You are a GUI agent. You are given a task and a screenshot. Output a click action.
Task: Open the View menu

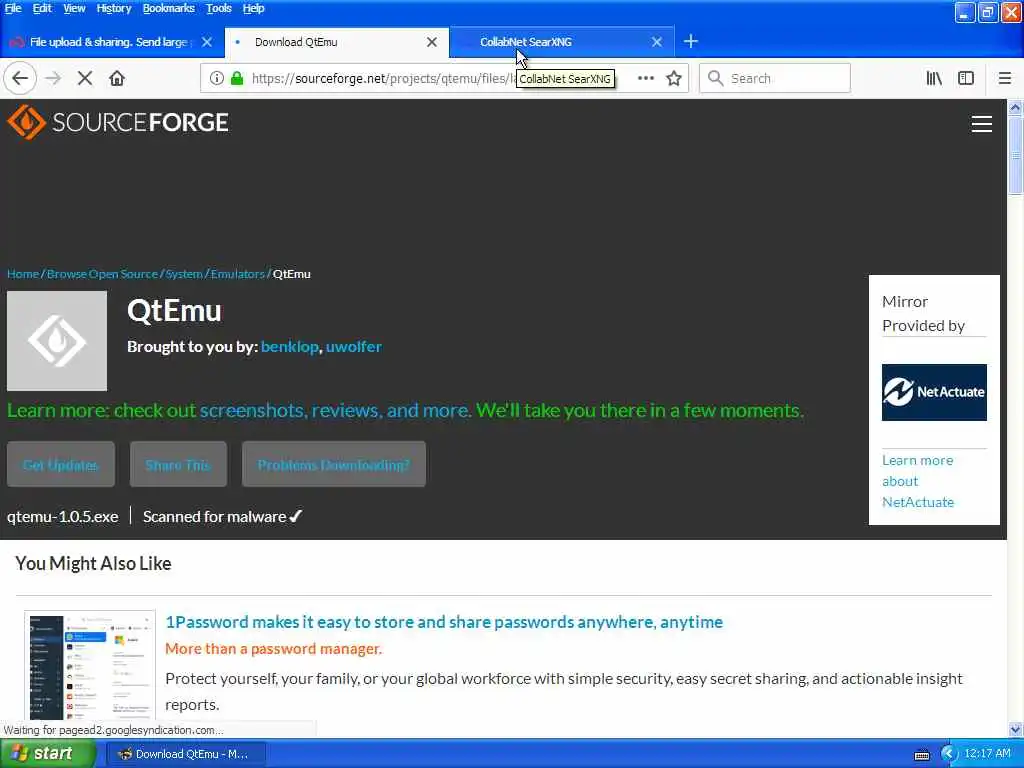coord(74,8)
